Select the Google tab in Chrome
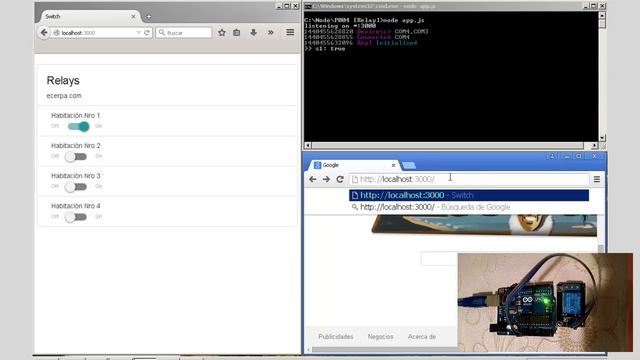Viewport: 640px width, 360px height. click(x=353, y=165)
